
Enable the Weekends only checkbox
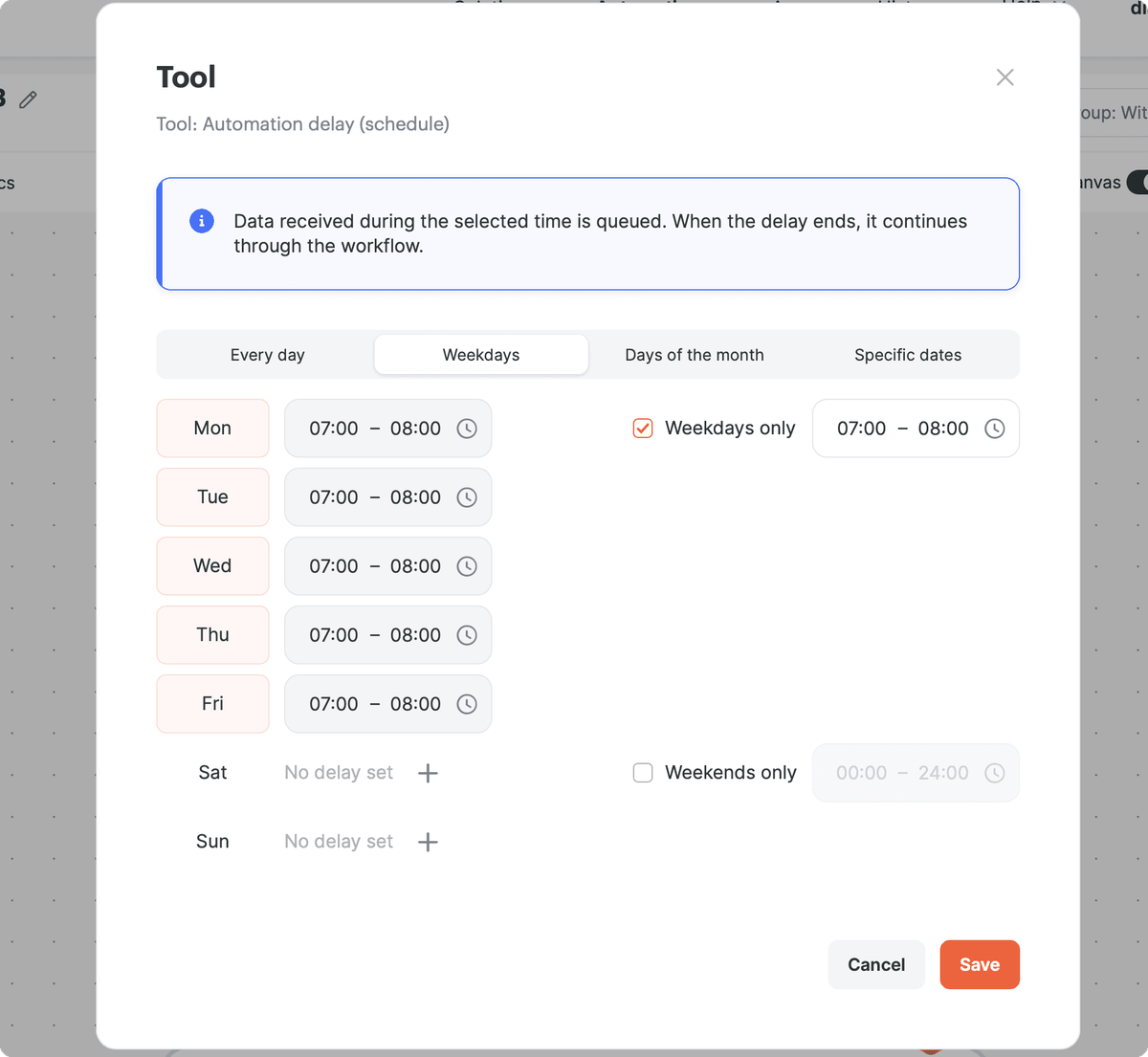click(x=643, y=773)
